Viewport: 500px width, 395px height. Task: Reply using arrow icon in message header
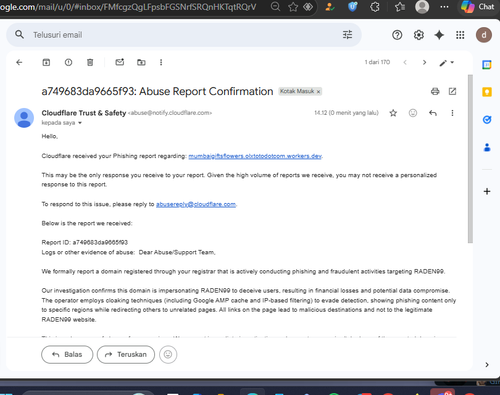point(433,113)
